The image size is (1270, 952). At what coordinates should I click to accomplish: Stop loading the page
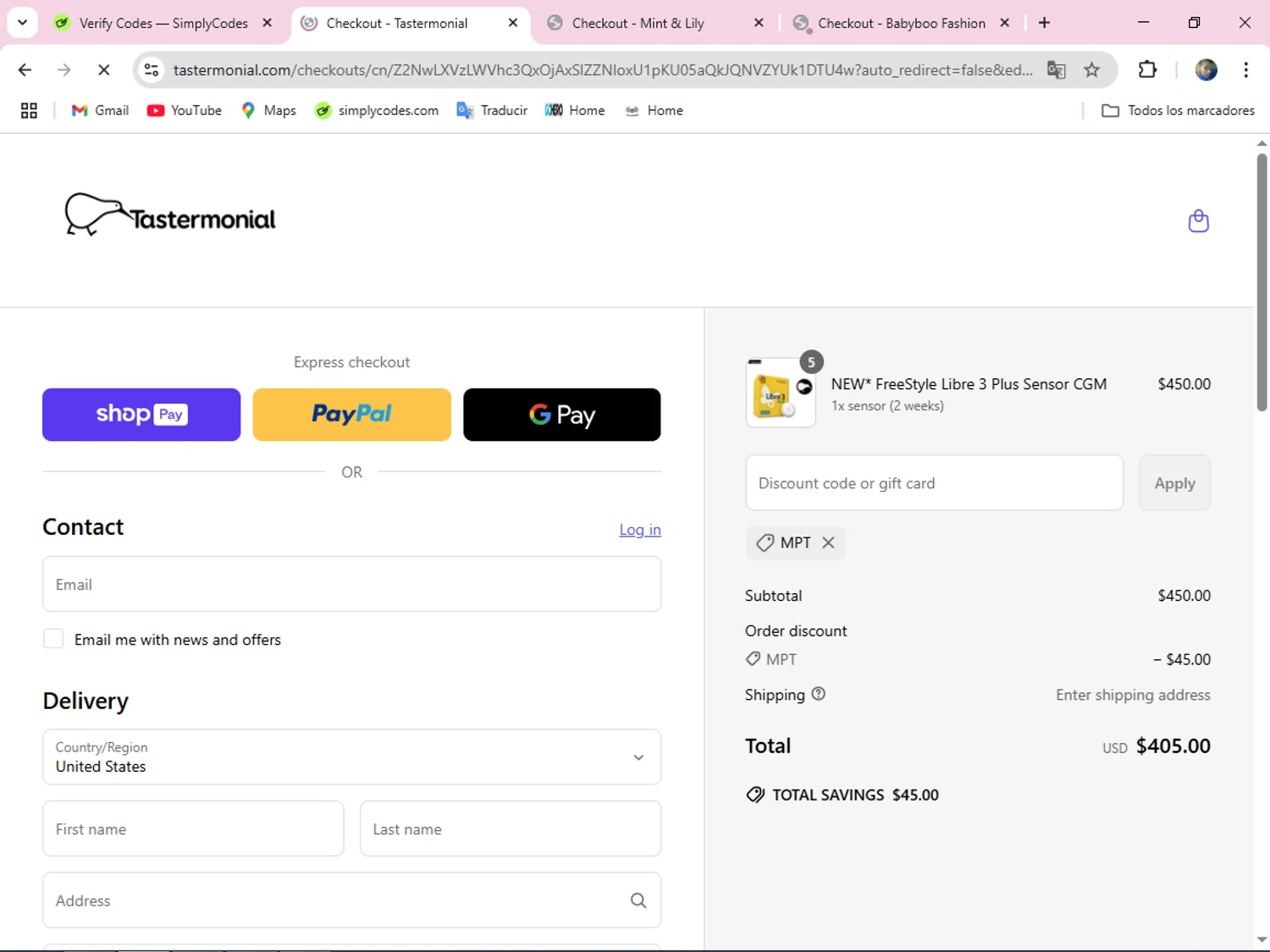[103, 69]
